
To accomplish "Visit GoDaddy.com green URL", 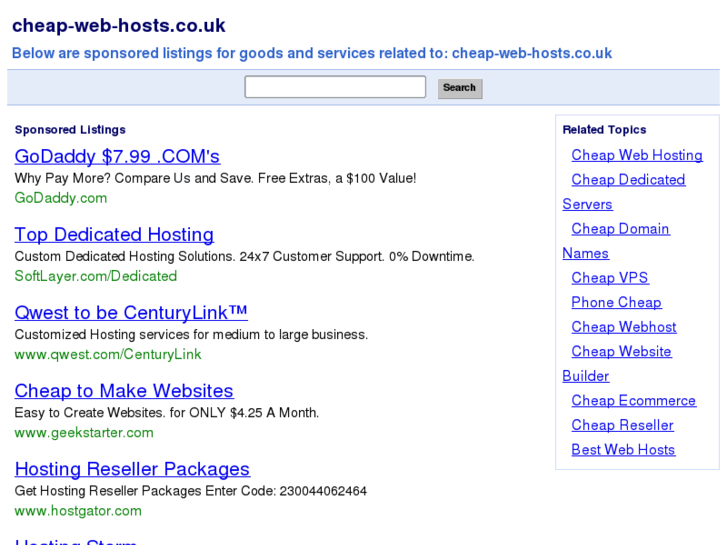I will 61,198.
